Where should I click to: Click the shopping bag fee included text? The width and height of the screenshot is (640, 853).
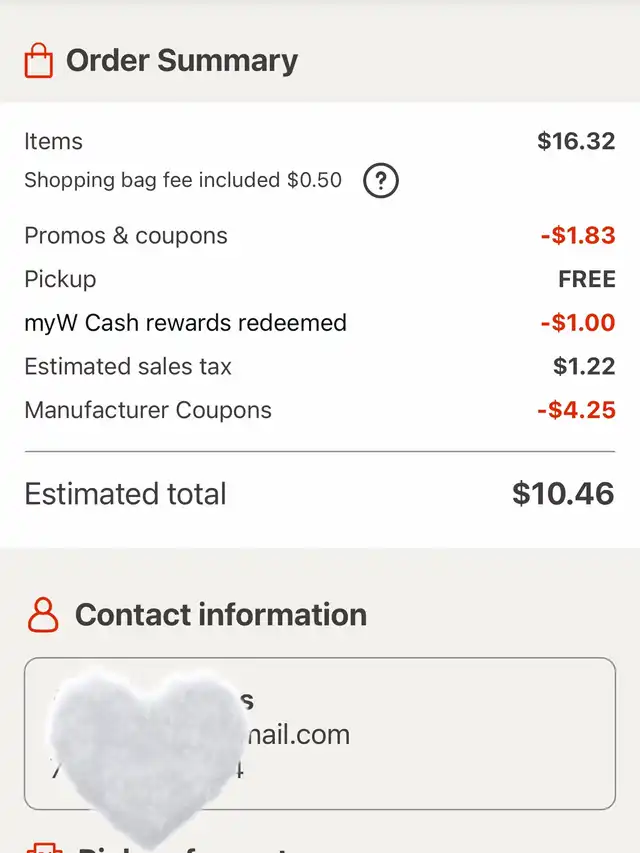pos(182,181)
